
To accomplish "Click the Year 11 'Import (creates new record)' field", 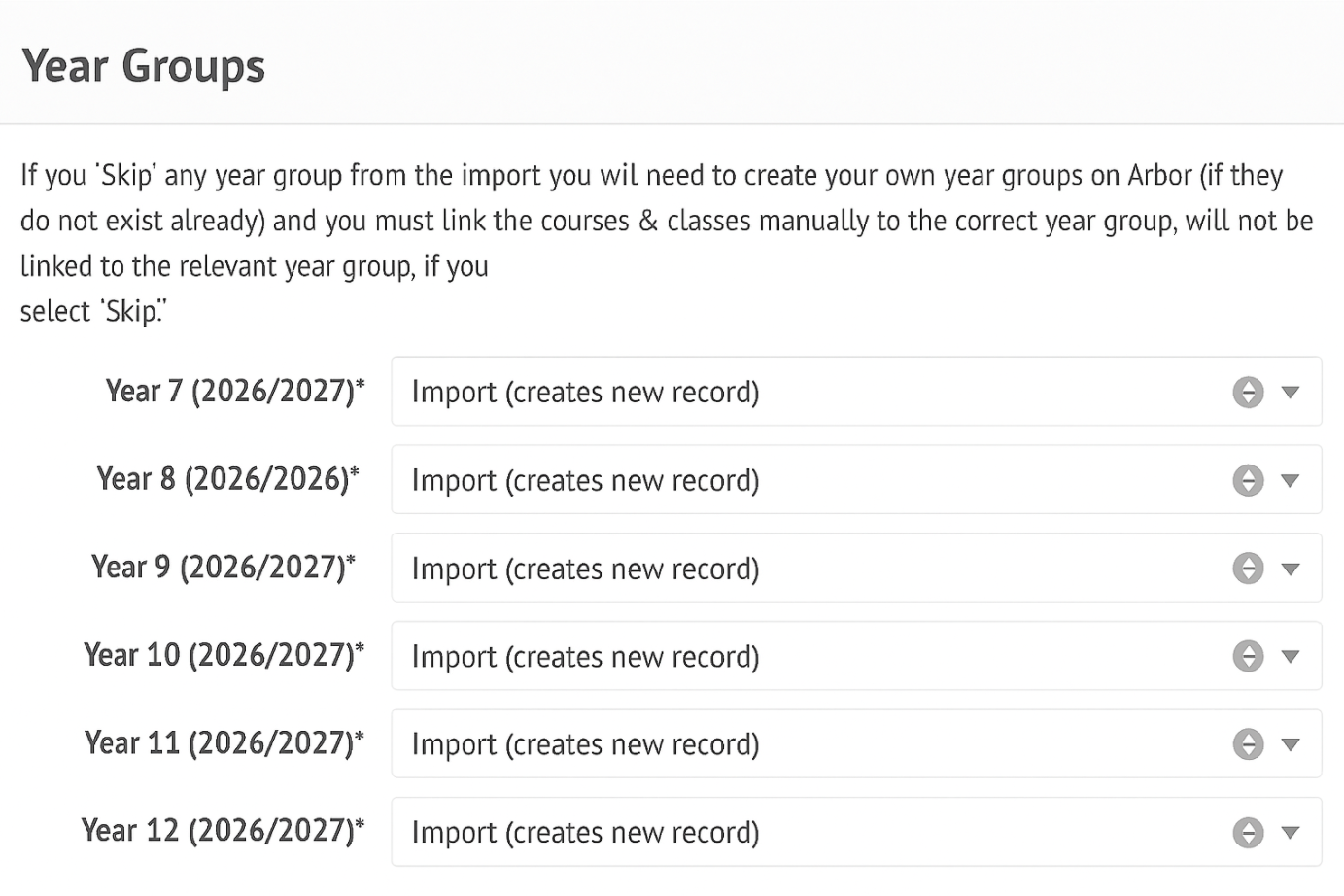I will tap(585, 744).
